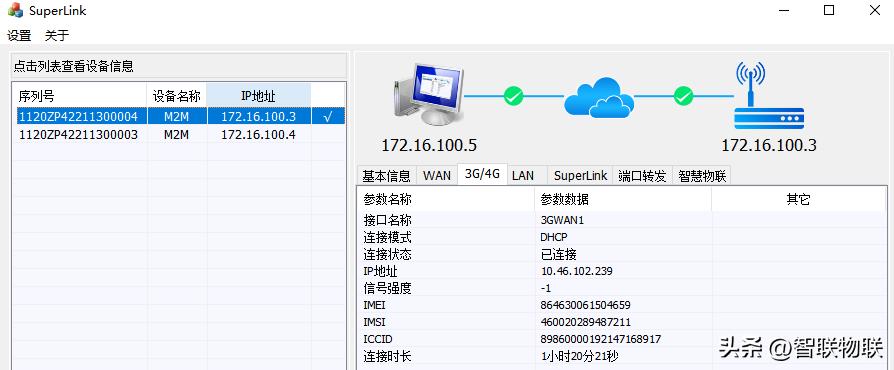Switch to the LAN tab
Viewport: 894px width, 370px height.
pos(523,176)
